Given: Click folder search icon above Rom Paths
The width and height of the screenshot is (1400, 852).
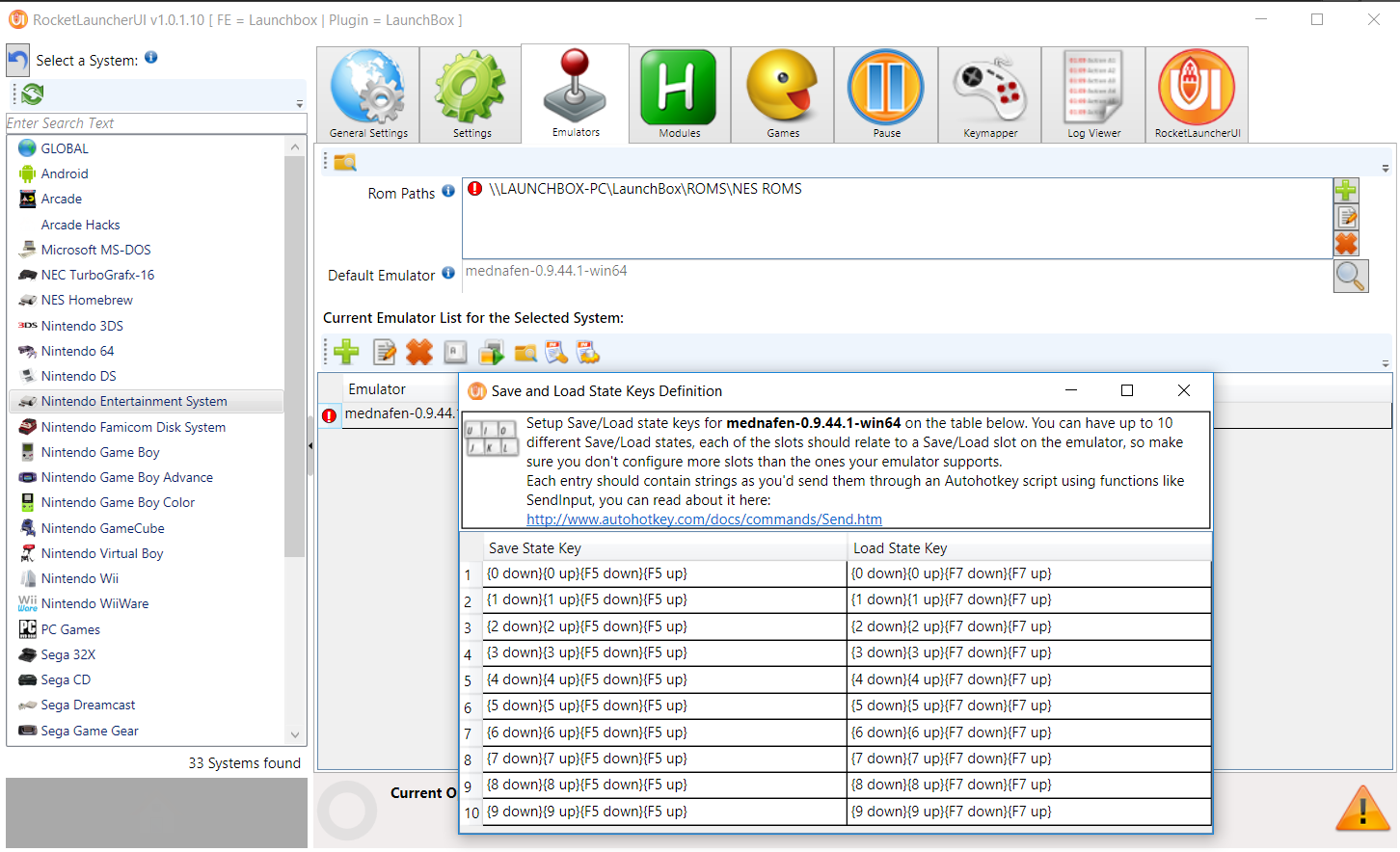Looking at the screenshot, I should pos(345,162).
